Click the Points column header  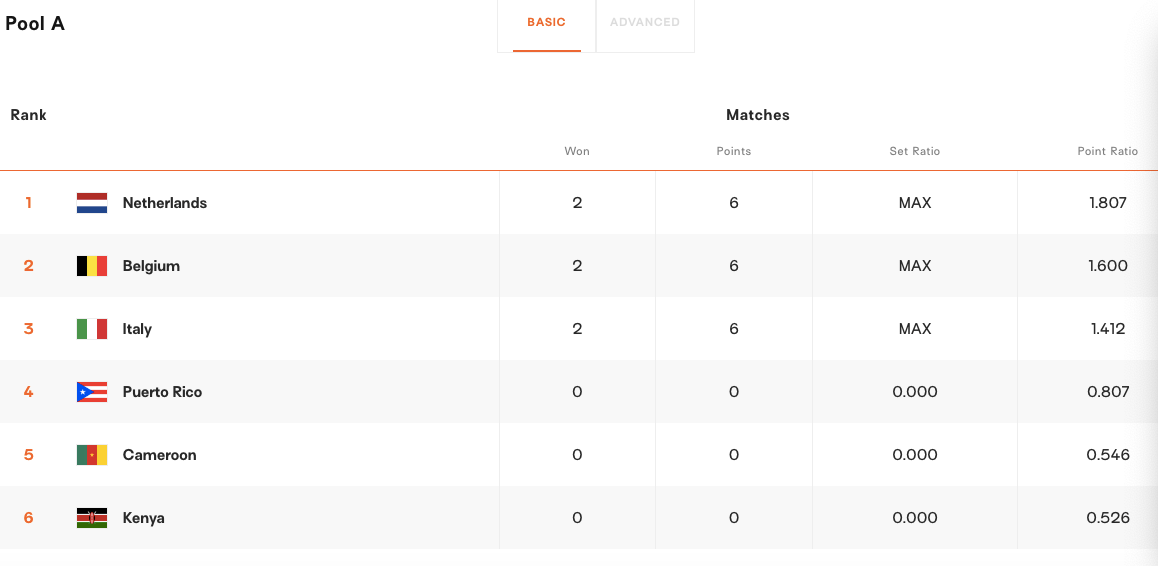coord(733,151)
